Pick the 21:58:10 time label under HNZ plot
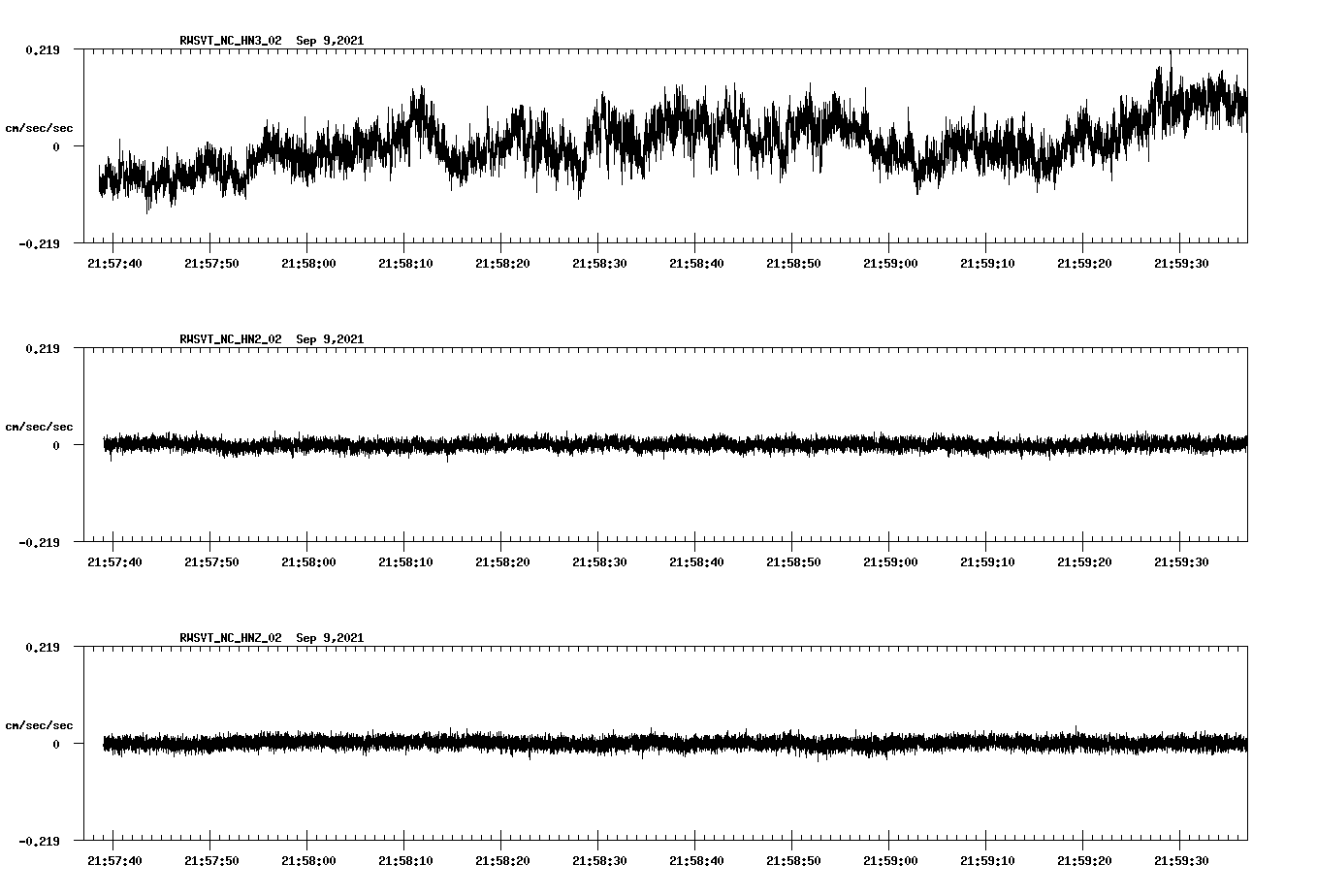Screen dimensions: 1317x896 (x=405, y=861)
